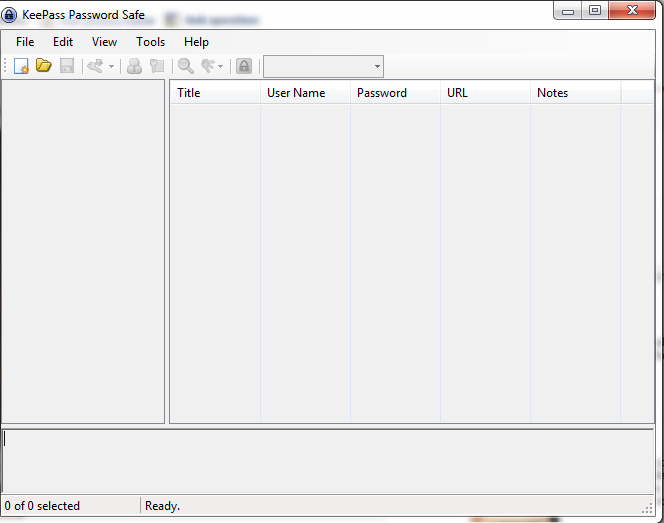Minimize the KeePass window
The width and height of the screenshot is (664, 523).
pos(567,11)
